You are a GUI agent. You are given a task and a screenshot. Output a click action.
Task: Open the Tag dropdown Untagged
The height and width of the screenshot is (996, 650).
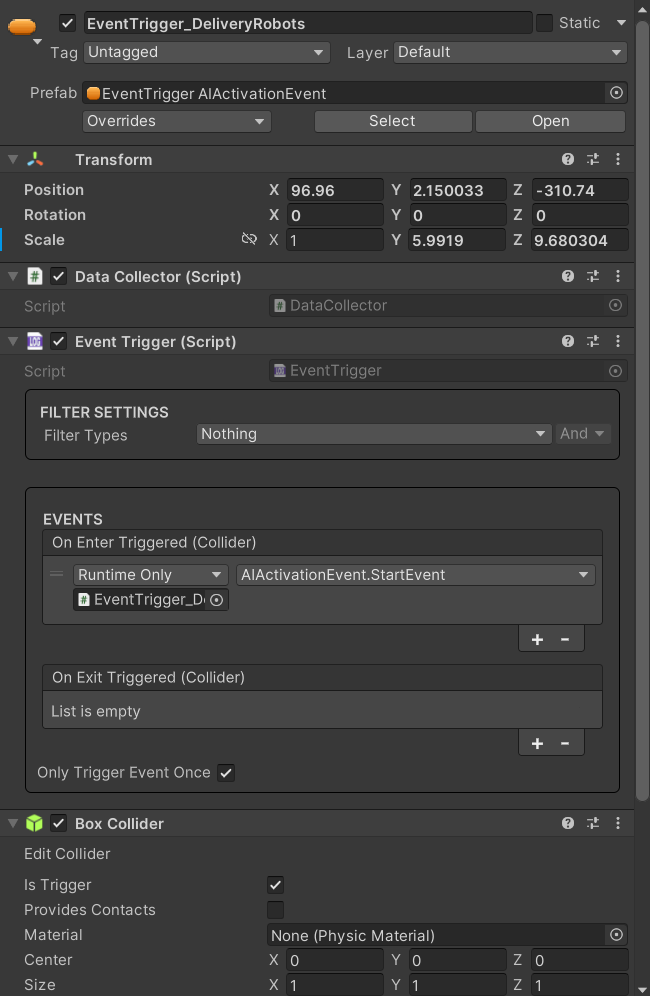[207, 53]
